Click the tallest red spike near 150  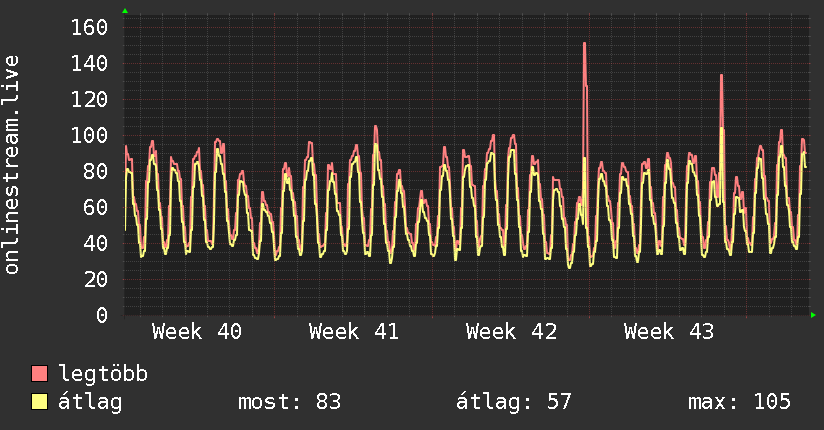[584, 45]
